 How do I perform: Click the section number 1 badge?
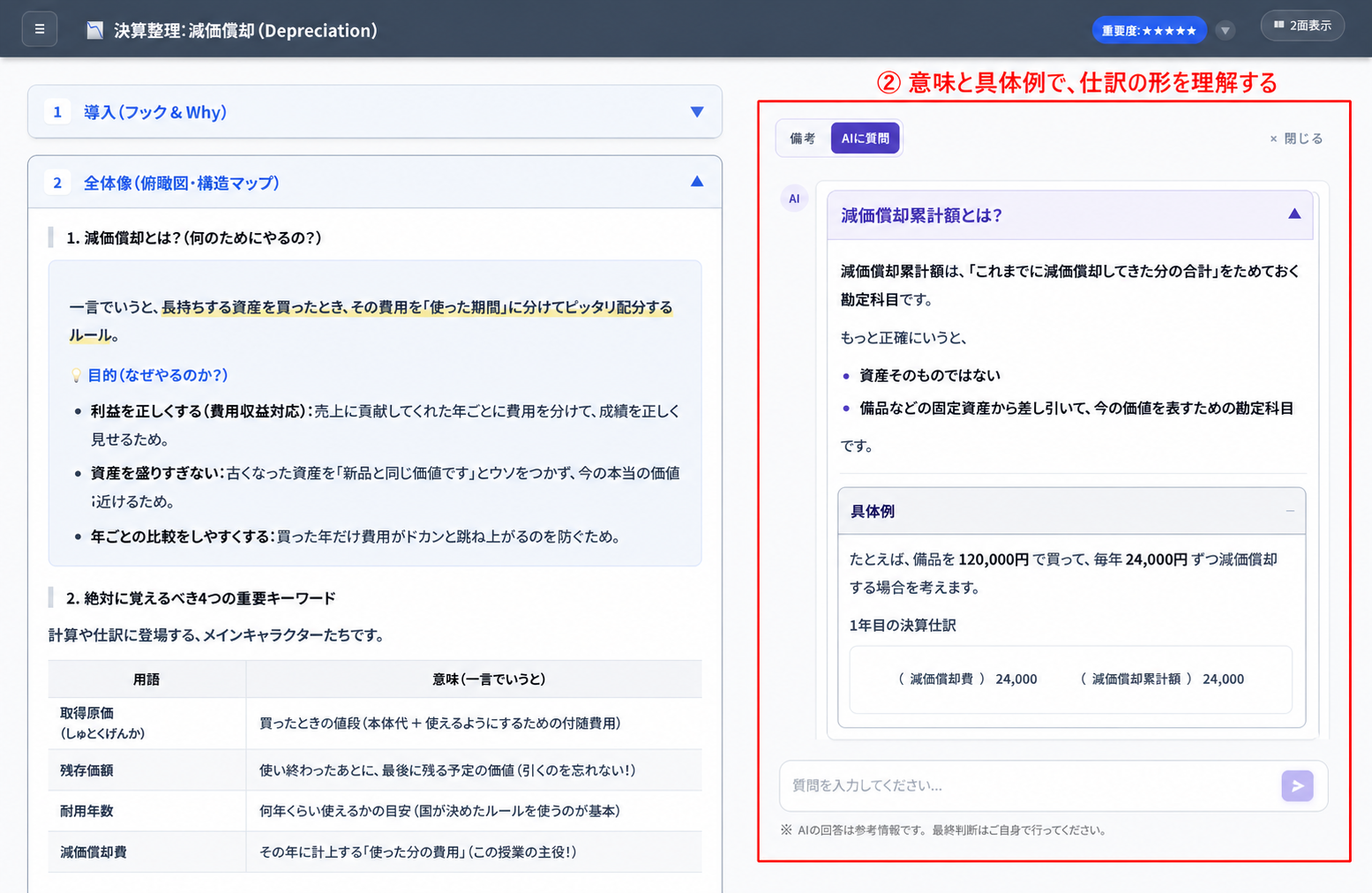(57, 112)
